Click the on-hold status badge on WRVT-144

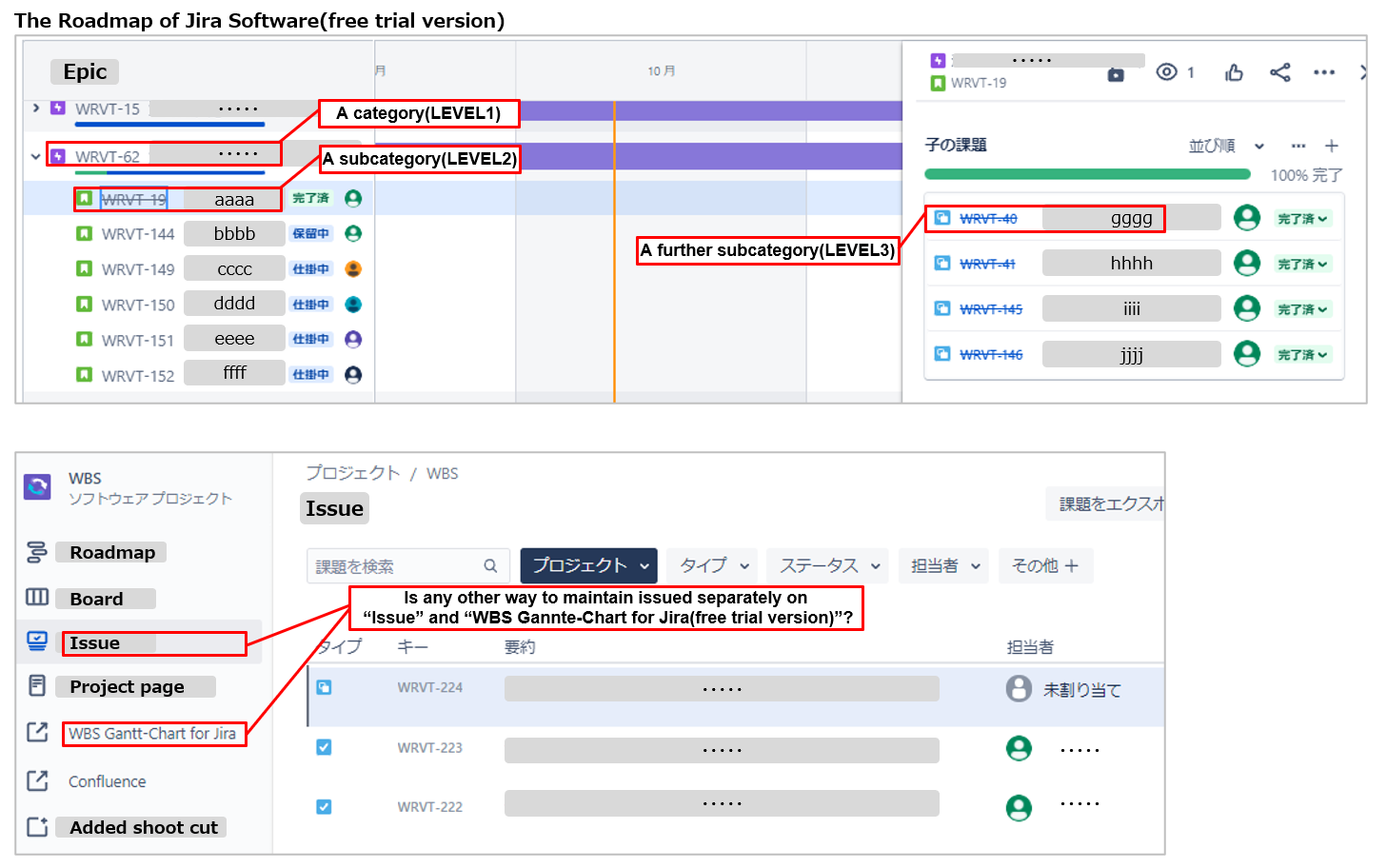point(311,233)
